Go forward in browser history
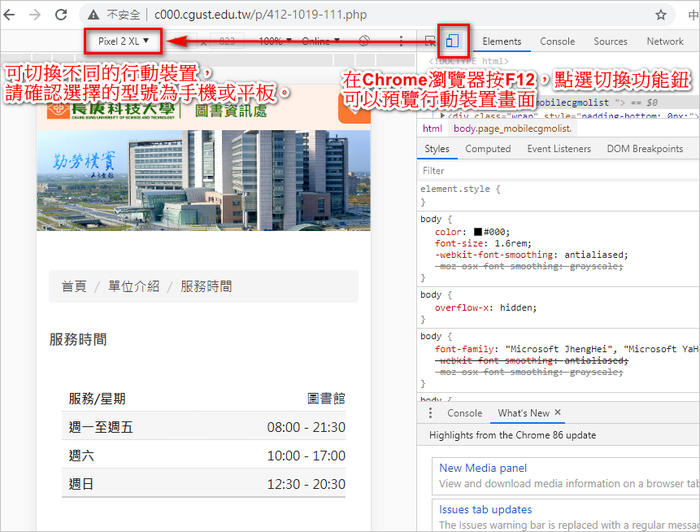This screenshot has width=700, height=532. pyautogui.click(x=34, y=15)
